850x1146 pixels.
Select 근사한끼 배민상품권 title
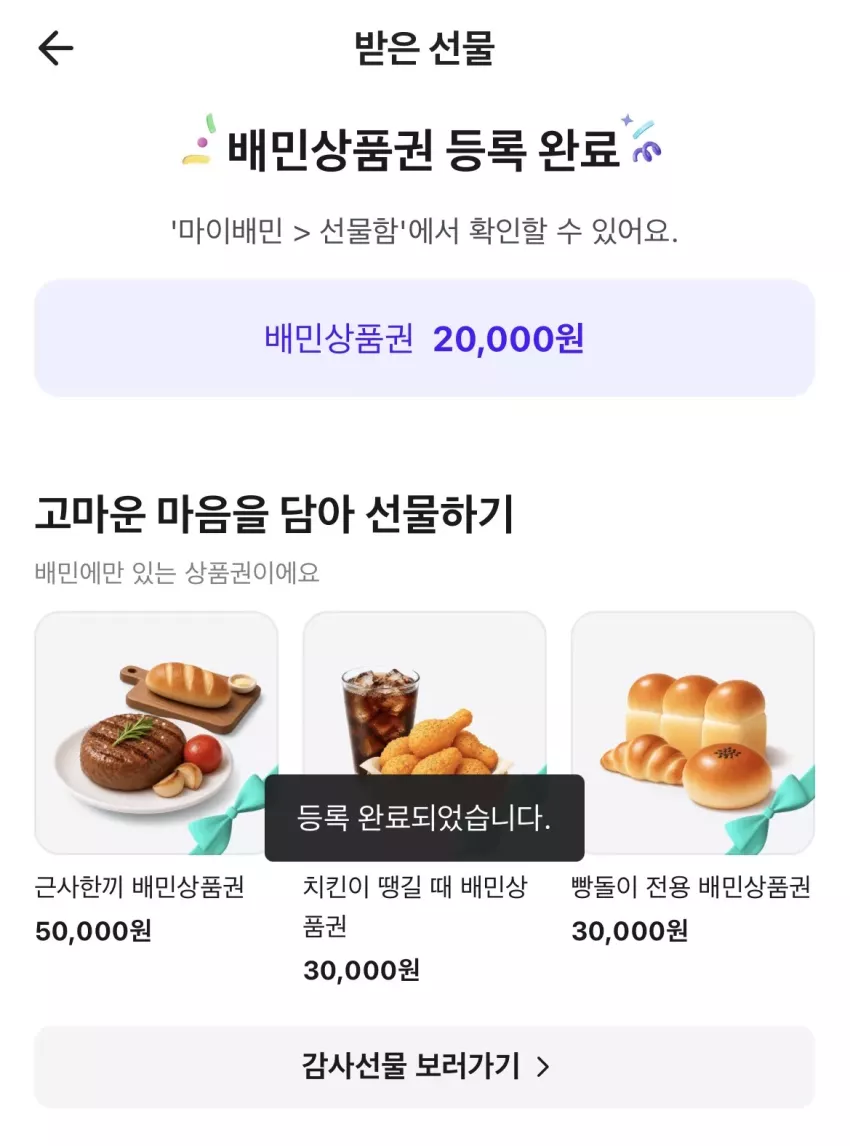[x=140, y=887]
